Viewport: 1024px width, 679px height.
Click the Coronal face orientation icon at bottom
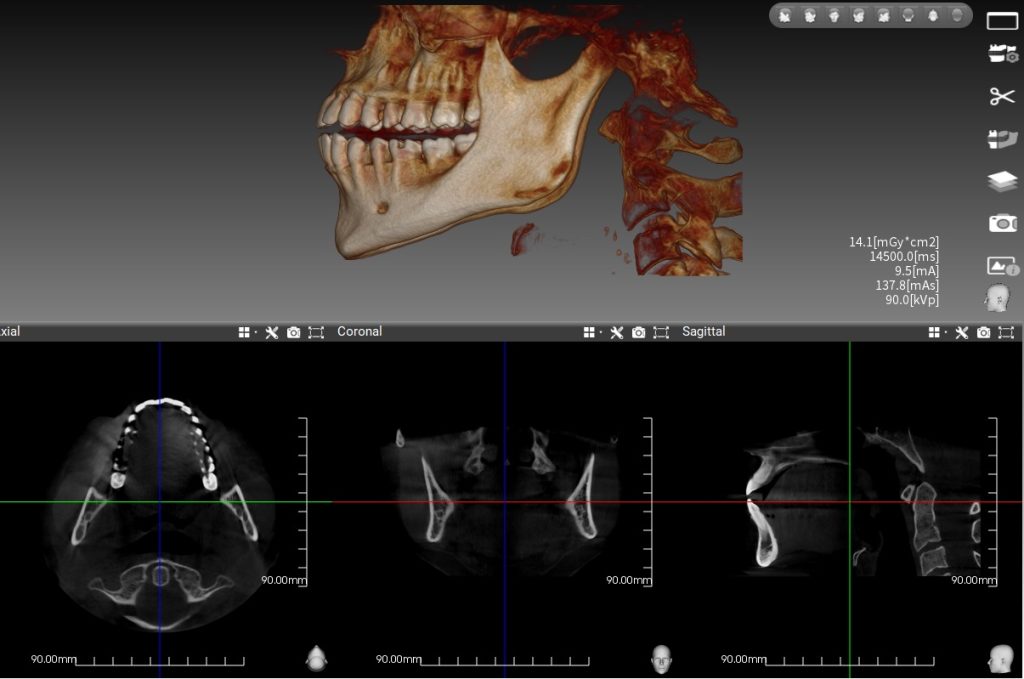click(660, 657)
